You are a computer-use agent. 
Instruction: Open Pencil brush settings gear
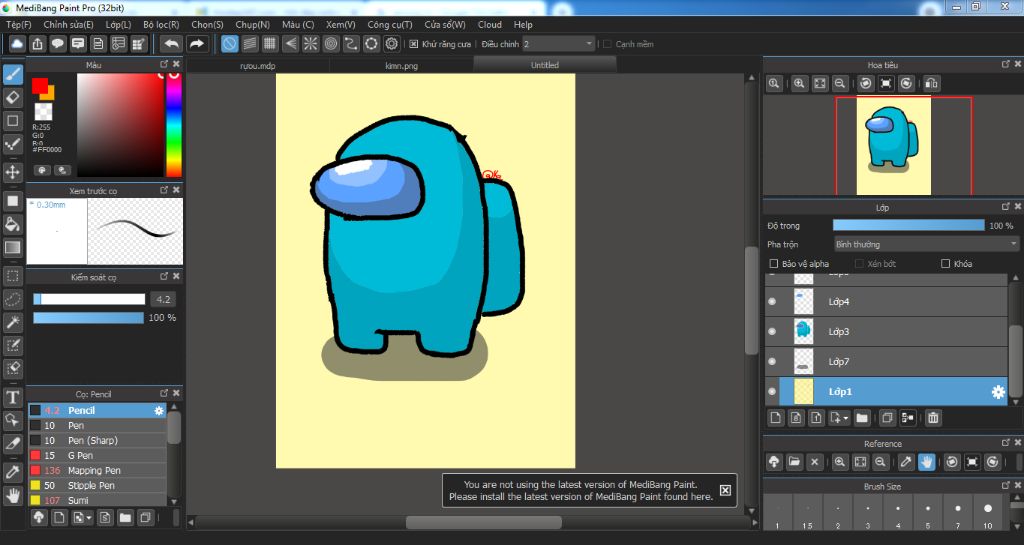(x=159, y=411)
